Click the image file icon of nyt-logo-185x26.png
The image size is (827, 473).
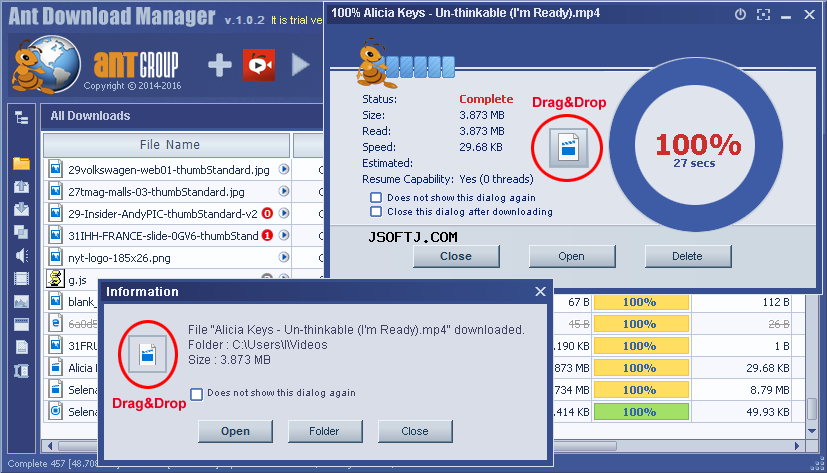[x=55, y=257]
